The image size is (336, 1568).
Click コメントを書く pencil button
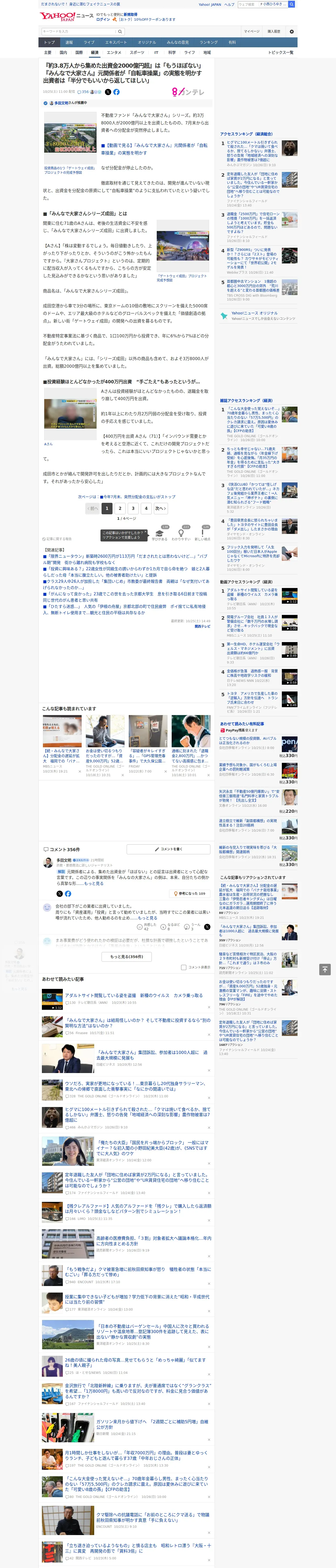point(168,849)
